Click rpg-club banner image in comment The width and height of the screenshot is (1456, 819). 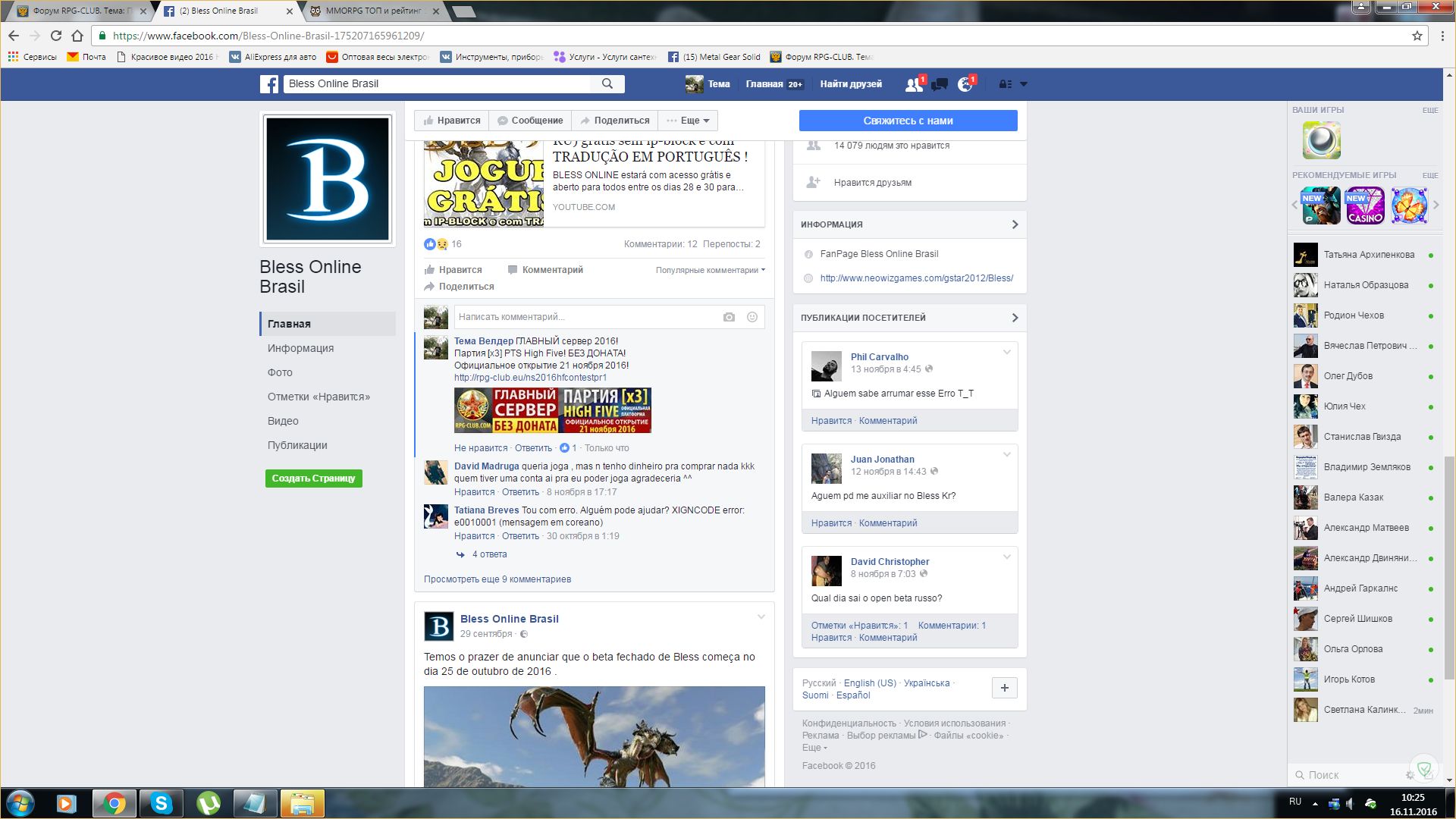[x=553, y=410]
